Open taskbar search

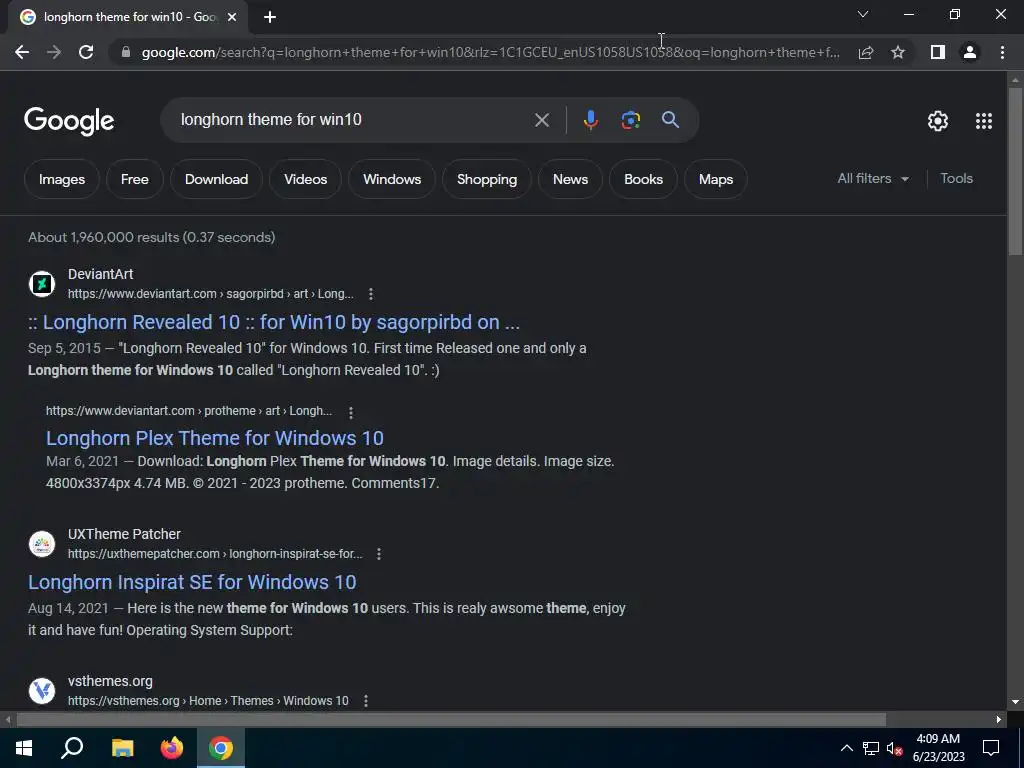pos(72,748)
